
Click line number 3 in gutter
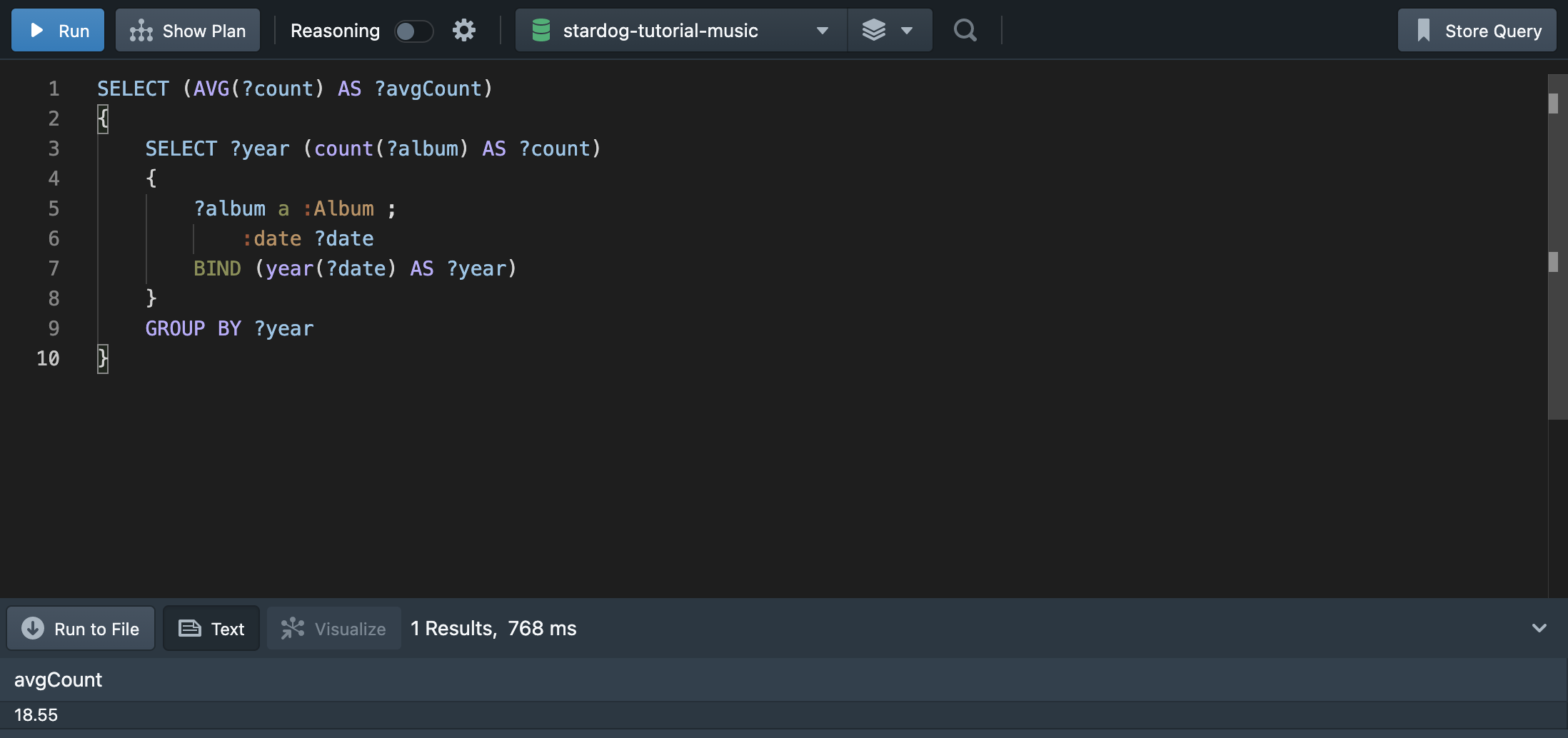[x=54, y=148]
